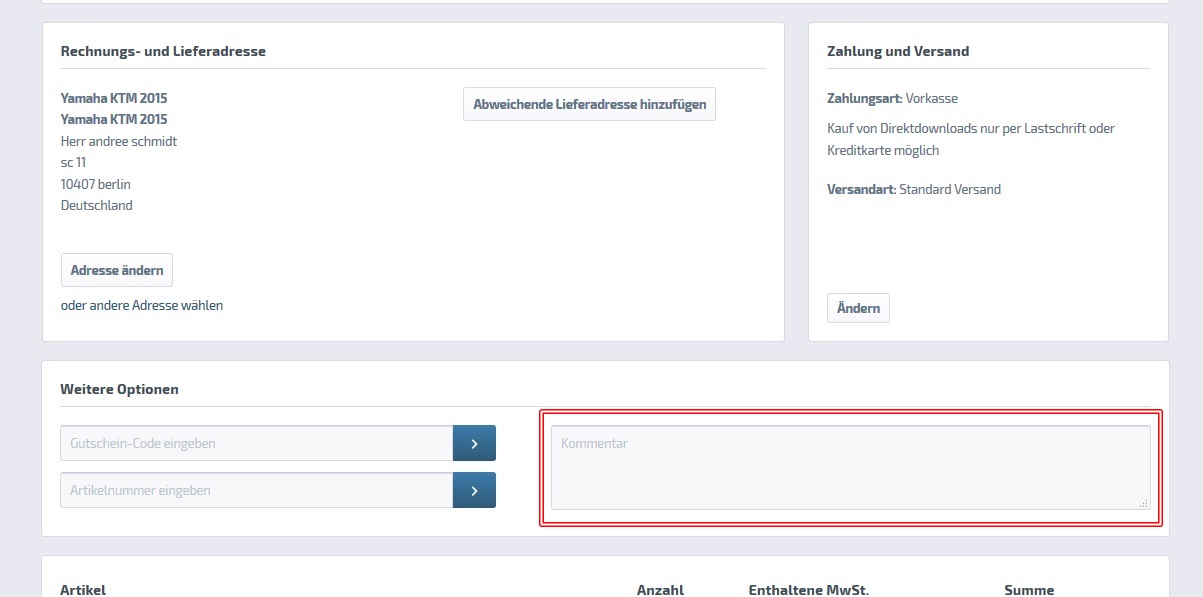Focus the Gutschein-Code eingeben field
This screenshot has width=1203, height=597.
[x=257, y=443]
